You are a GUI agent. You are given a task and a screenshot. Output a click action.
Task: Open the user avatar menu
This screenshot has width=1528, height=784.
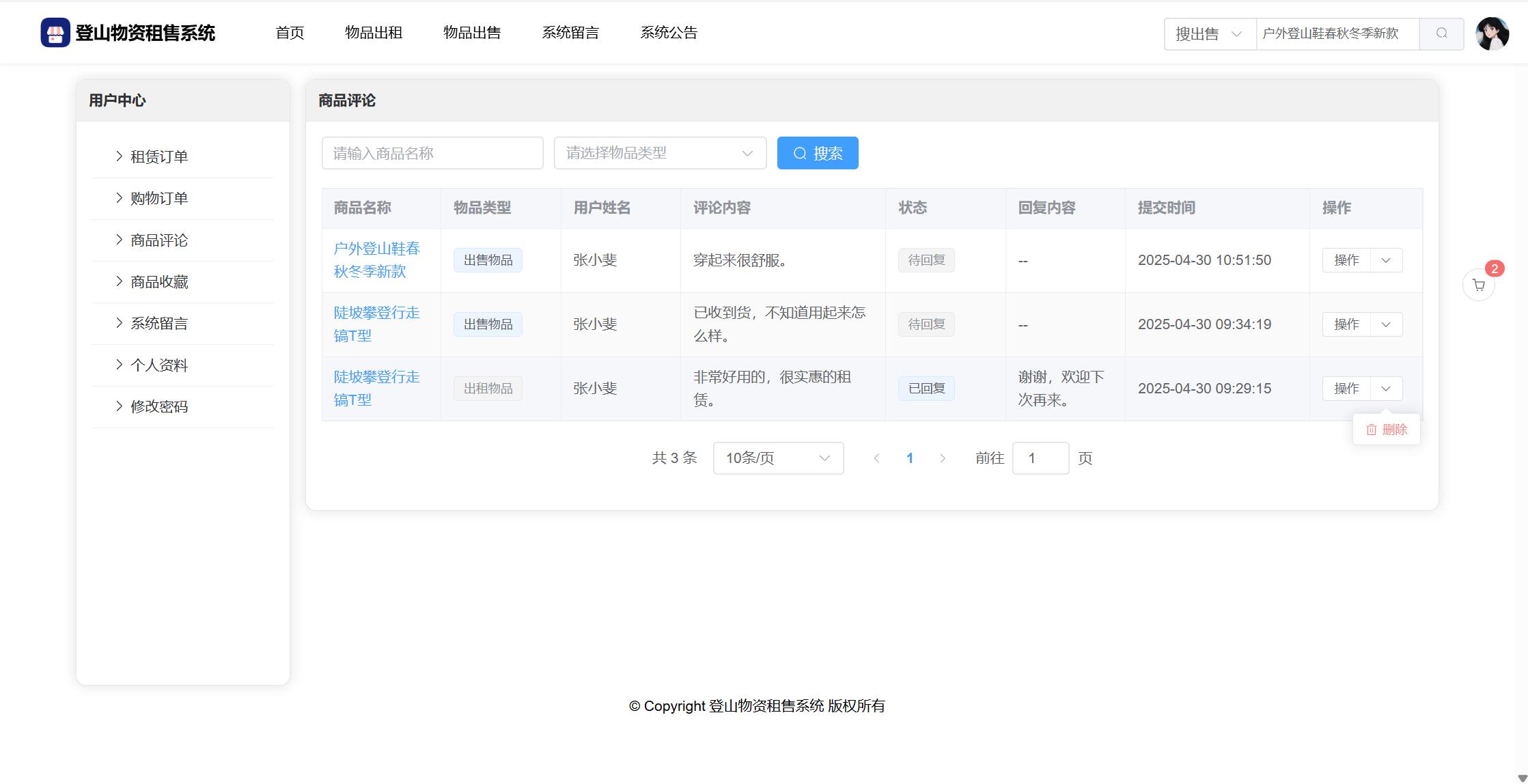tap(1492, 33)
